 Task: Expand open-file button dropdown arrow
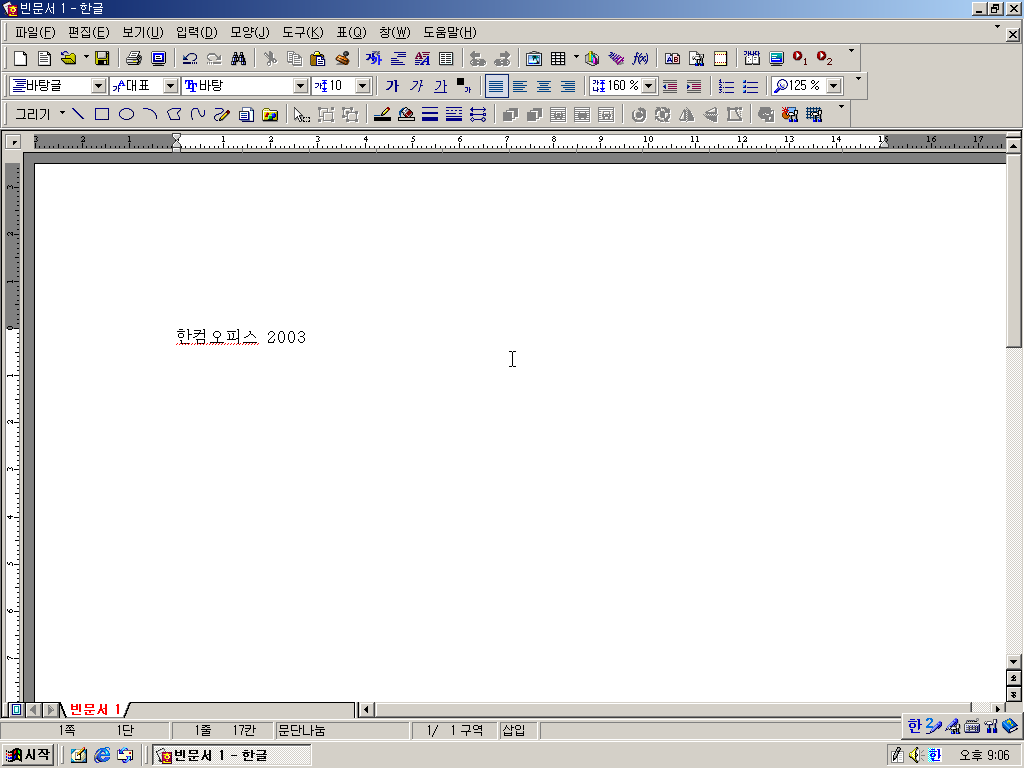tap(86, 57)
